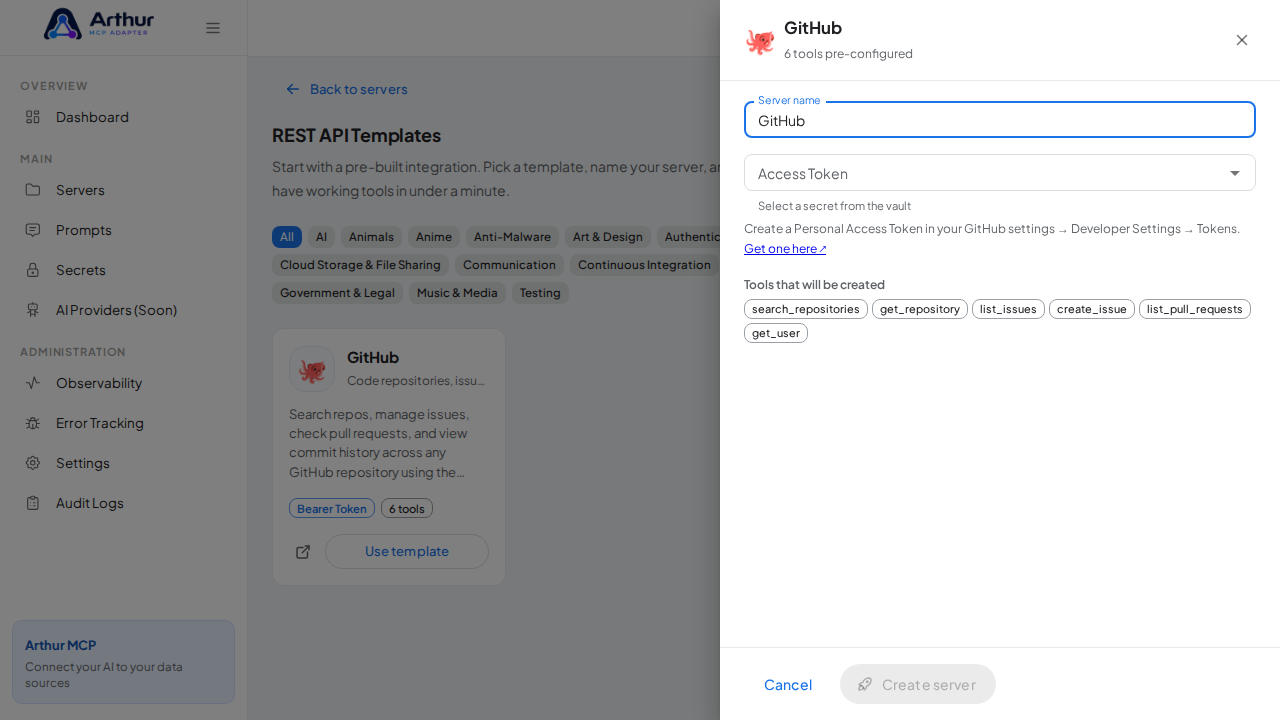Click the Prompts chat icon
The image size is (1280, 720).
pyautogui.click(x=33, y=230)
